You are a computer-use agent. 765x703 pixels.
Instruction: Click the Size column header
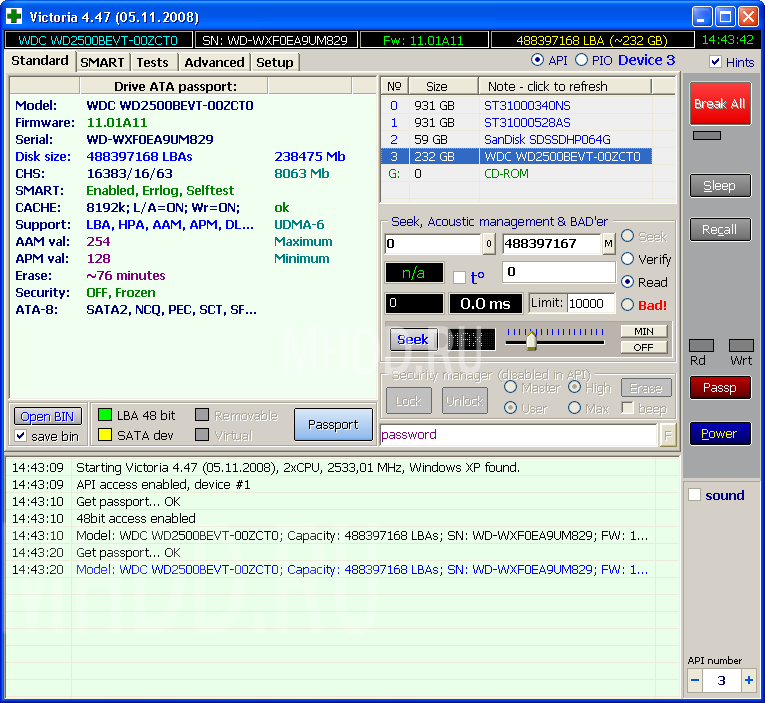click(443, 86)
